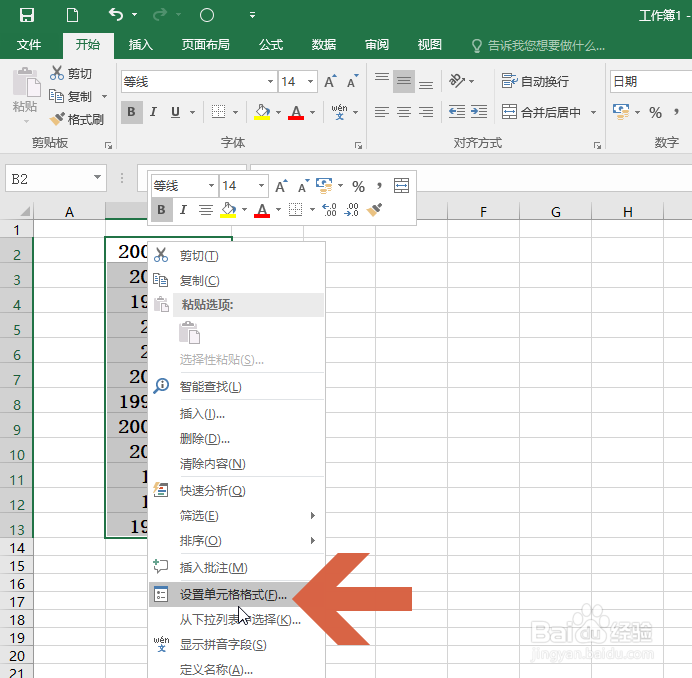Apply yellow fill color in the ribbon
Image resolution: width=692 pixels, height=678 pixels.
point(262,112)
